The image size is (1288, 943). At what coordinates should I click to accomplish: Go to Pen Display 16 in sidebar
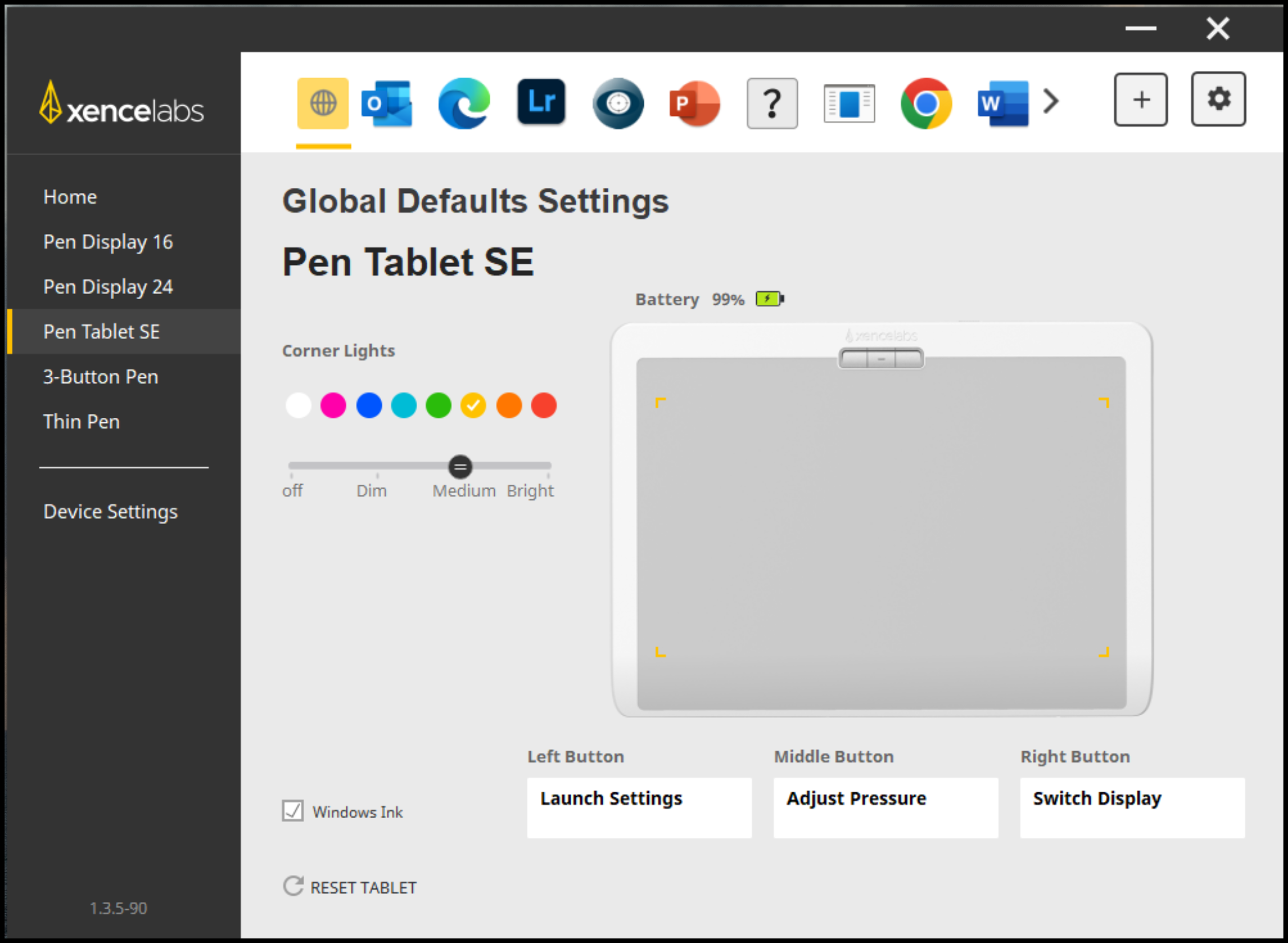pos(108,242)
